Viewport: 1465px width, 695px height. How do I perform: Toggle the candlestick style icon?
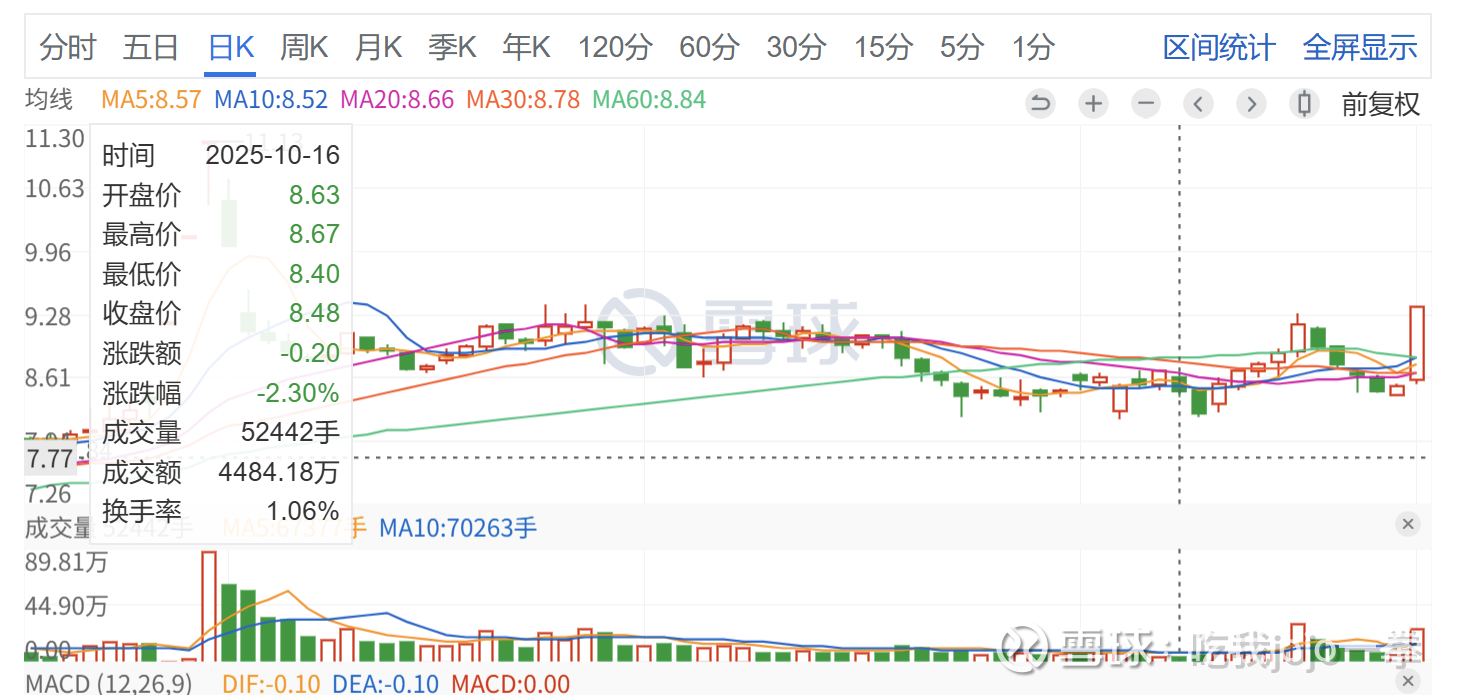click(x=1304, y=103)
